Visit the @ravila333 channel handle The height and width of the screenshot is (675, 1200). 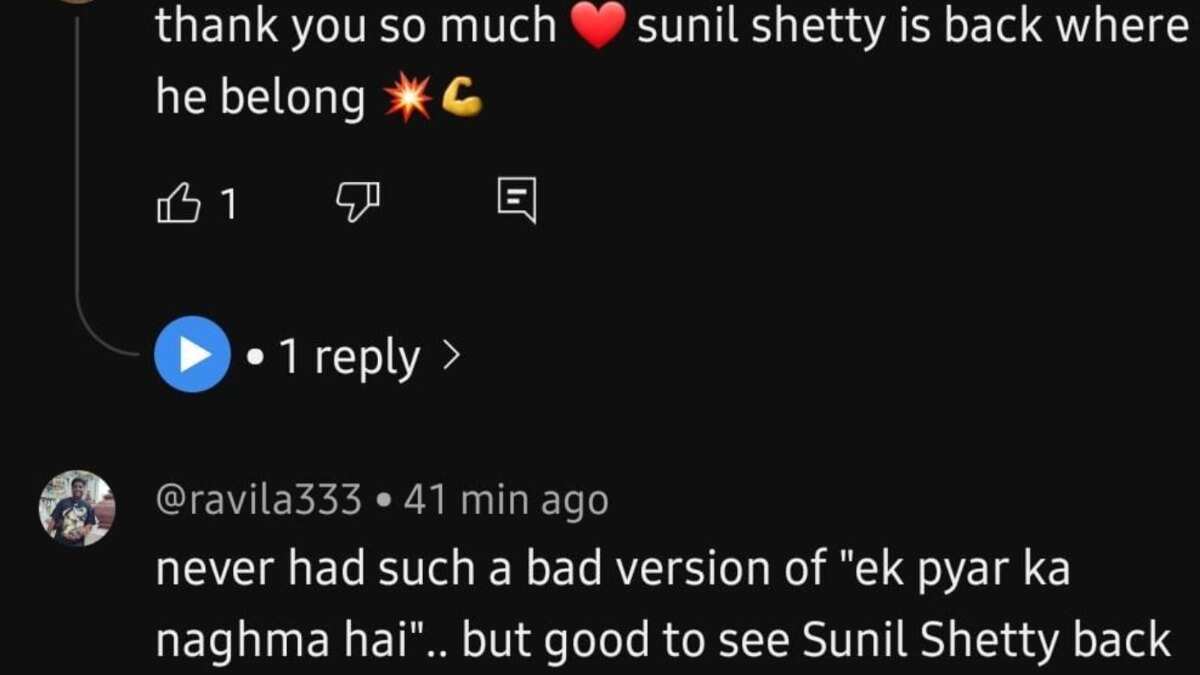tap(258, 500)
